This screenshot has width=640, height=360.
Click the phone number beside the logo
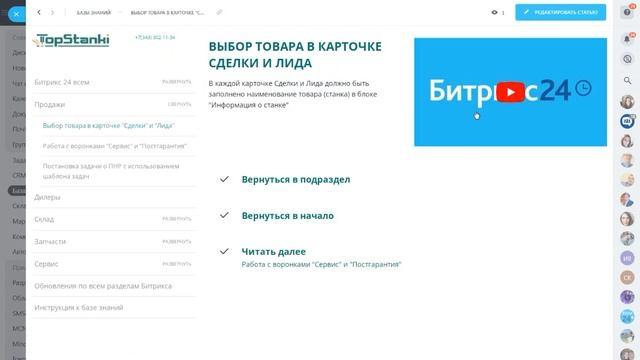pos(155,37)
